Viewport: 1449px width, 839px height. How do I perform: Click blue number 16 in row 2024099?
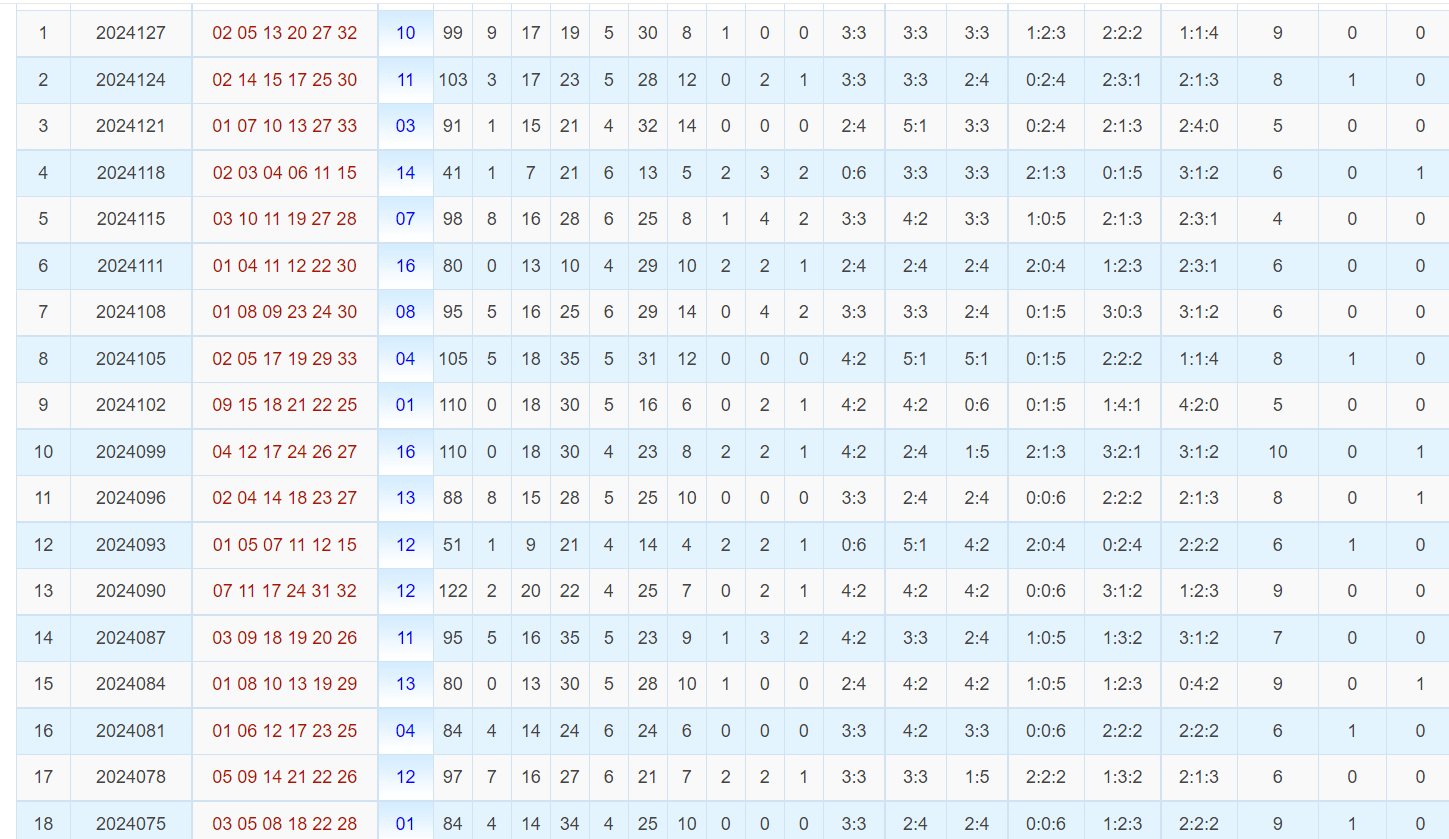[405, 452]
